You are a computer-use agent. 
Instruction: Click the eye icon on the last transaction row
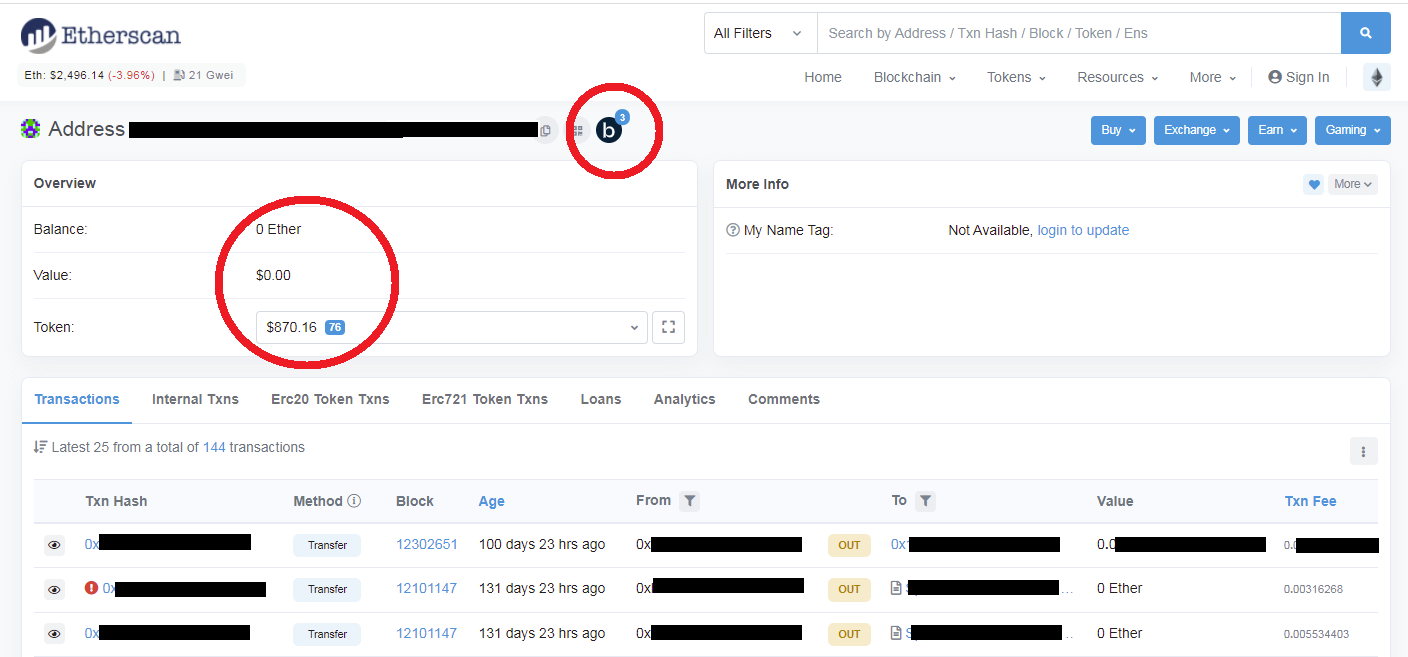pyautogui.click(x=54, y=634)
